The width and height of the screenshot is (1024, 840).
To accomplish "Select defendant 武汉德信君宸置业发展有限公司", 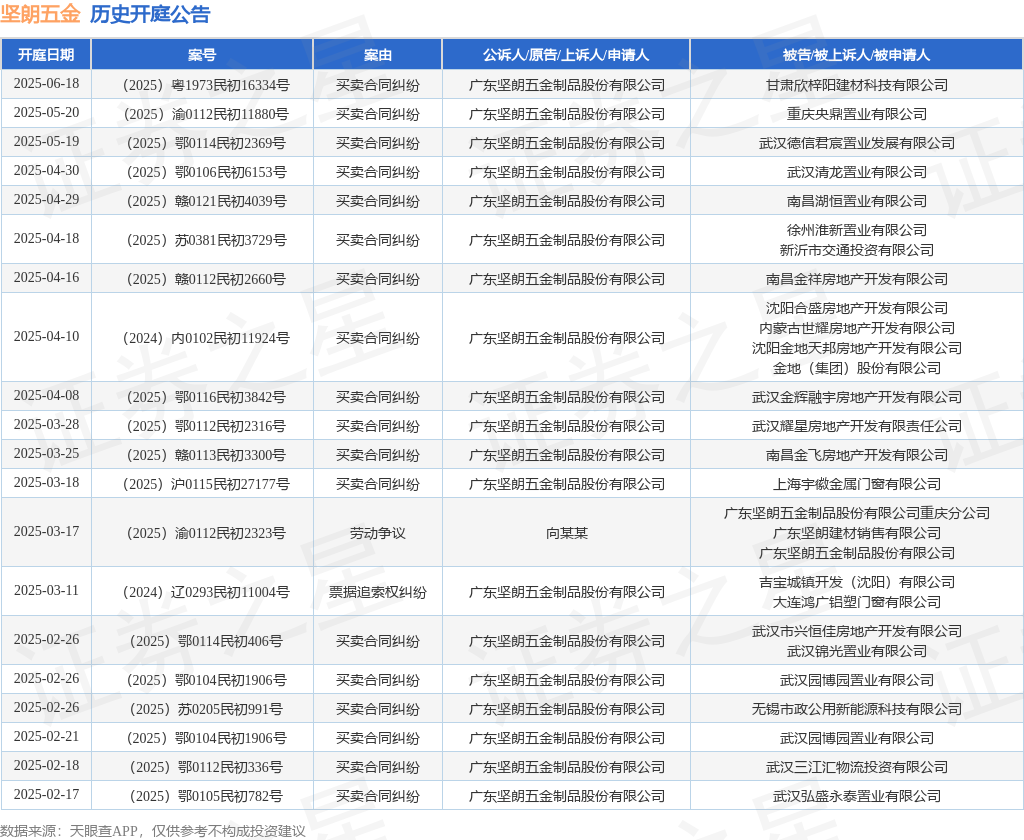I will tap(857, 144).
